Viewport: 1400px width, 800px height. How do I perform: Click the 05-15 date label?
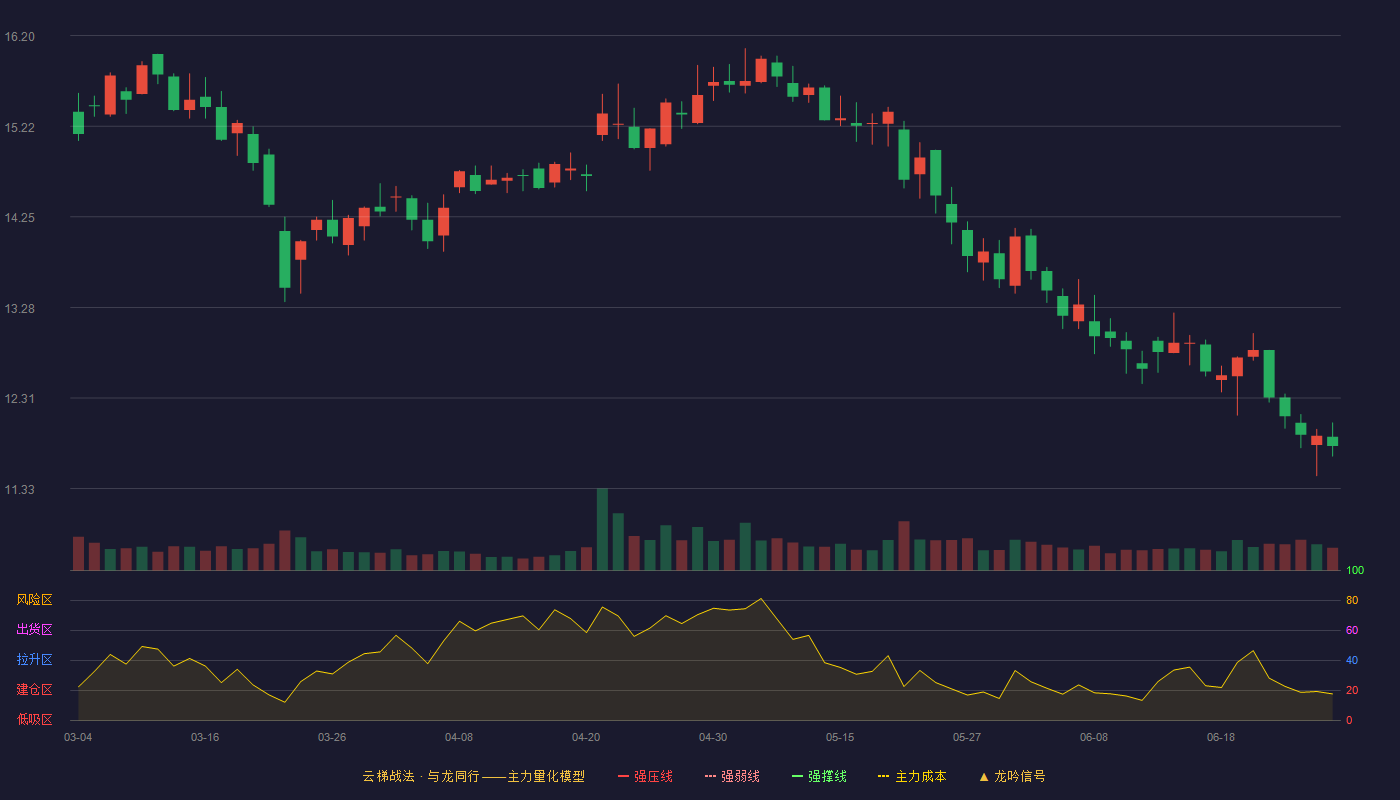(840, 737)
